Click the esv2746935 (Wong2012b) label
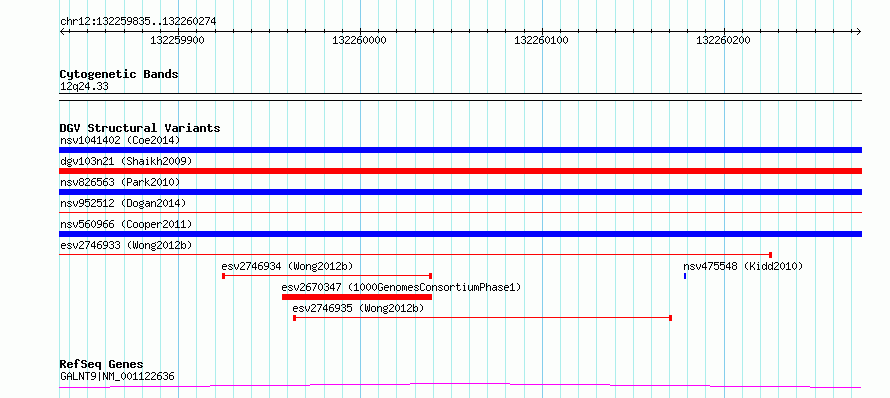Image resolution: width=890 pixels, height=398 pixels. coord(358,308)
